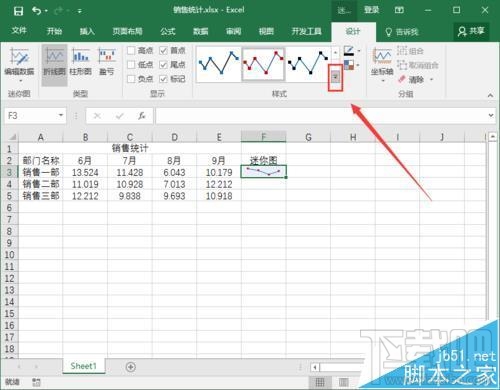The height and width of the screenshot is (390, 500).
Task: Click the formula bar Cancel X icon
Action: (x=97, y=116)
